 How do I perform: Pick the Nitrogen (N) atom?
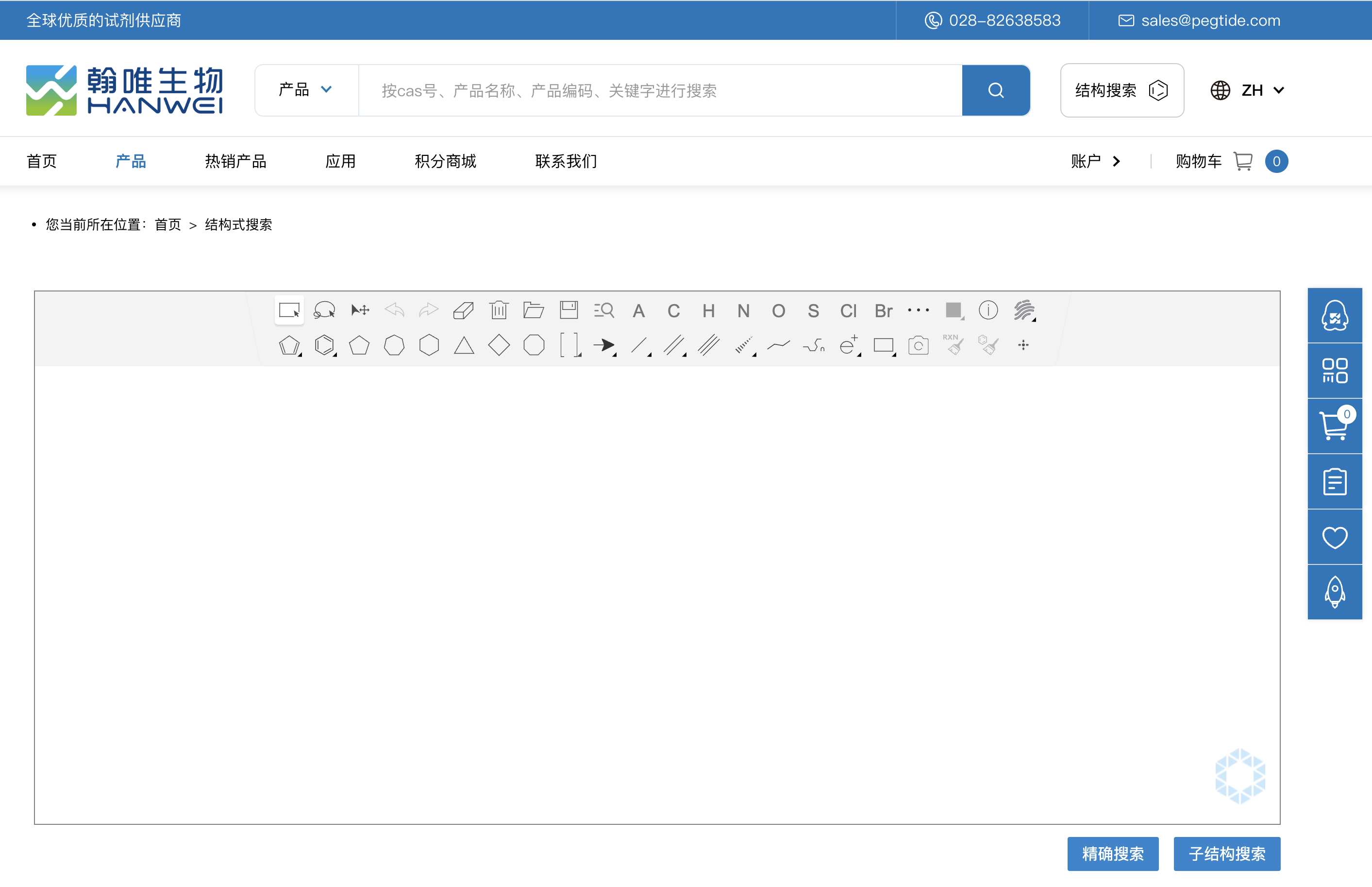click(744, 311)
